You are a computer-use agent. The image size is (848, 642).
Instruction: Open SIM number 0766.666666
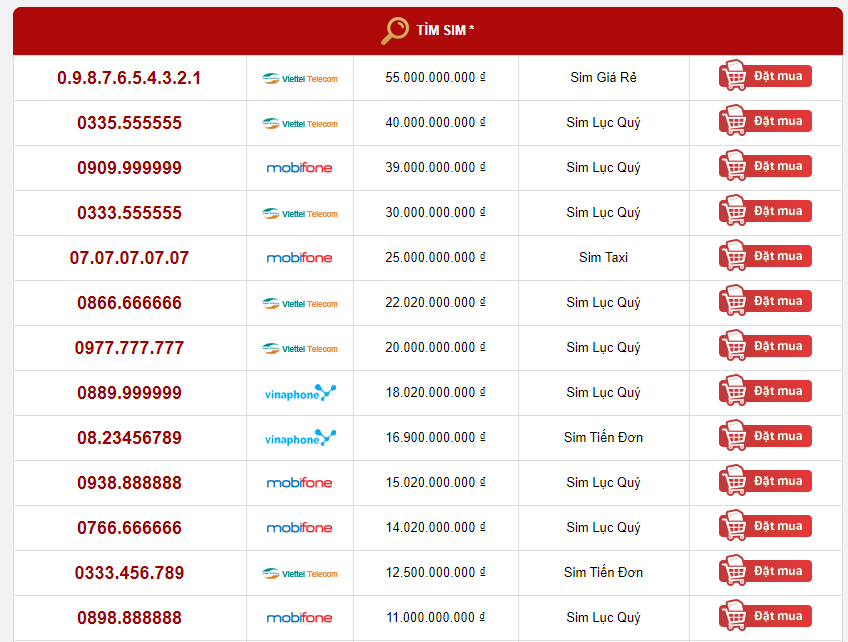click(x=129, y=528)
